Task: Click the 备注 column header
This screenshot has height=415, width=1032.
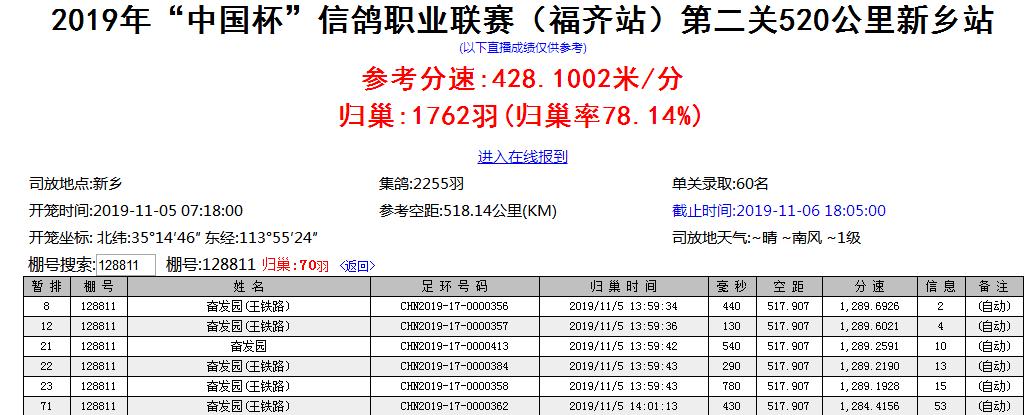Action: (x=993, y=286)
